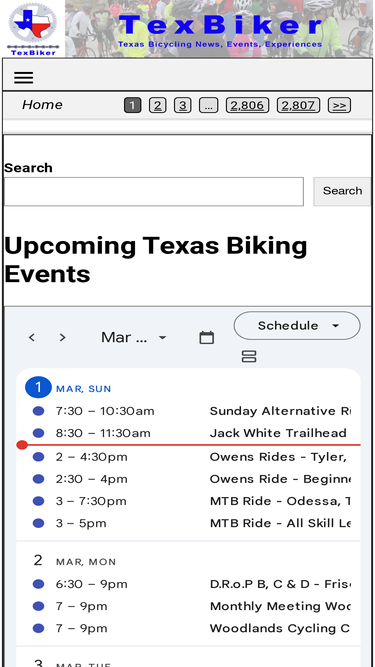Click the Upcoming Texas Biking Events heading
375x667 pixels.
coord(156,259)
